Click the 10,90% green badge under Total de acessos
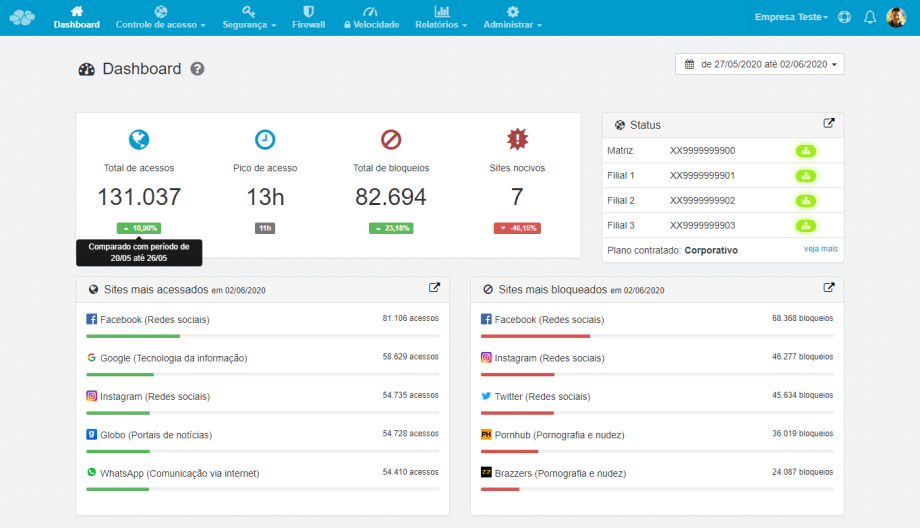Screen dimensions: 920x528 [x=138, y=228]
